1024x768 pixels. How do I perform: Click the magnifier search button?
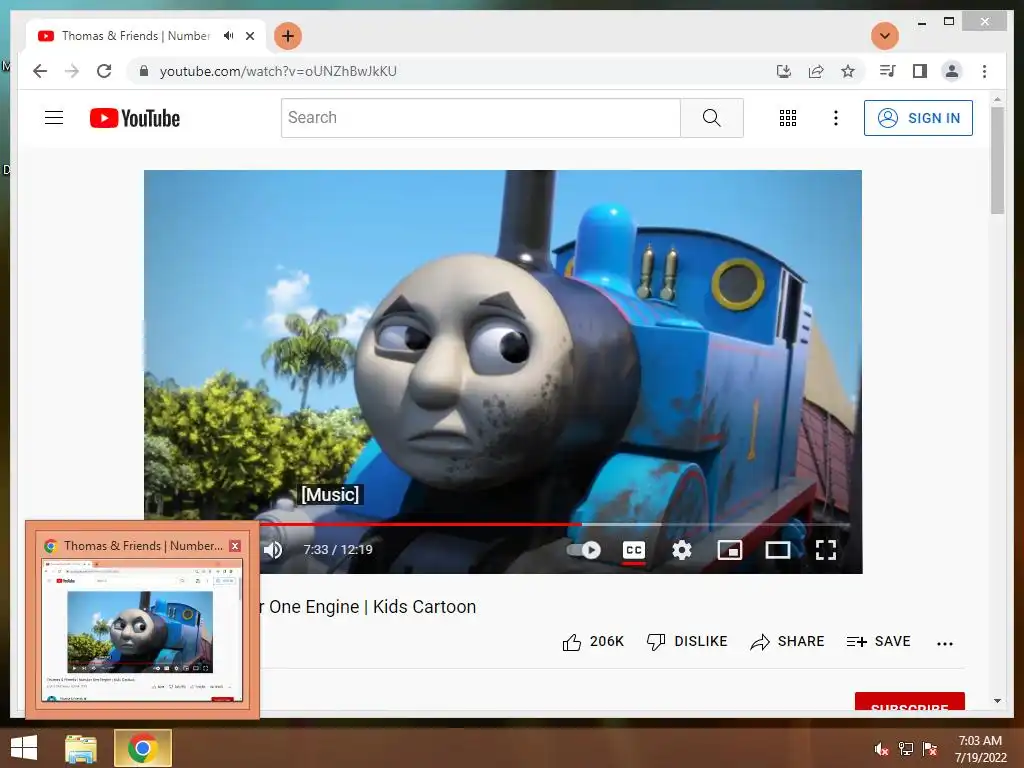point(711,118)
